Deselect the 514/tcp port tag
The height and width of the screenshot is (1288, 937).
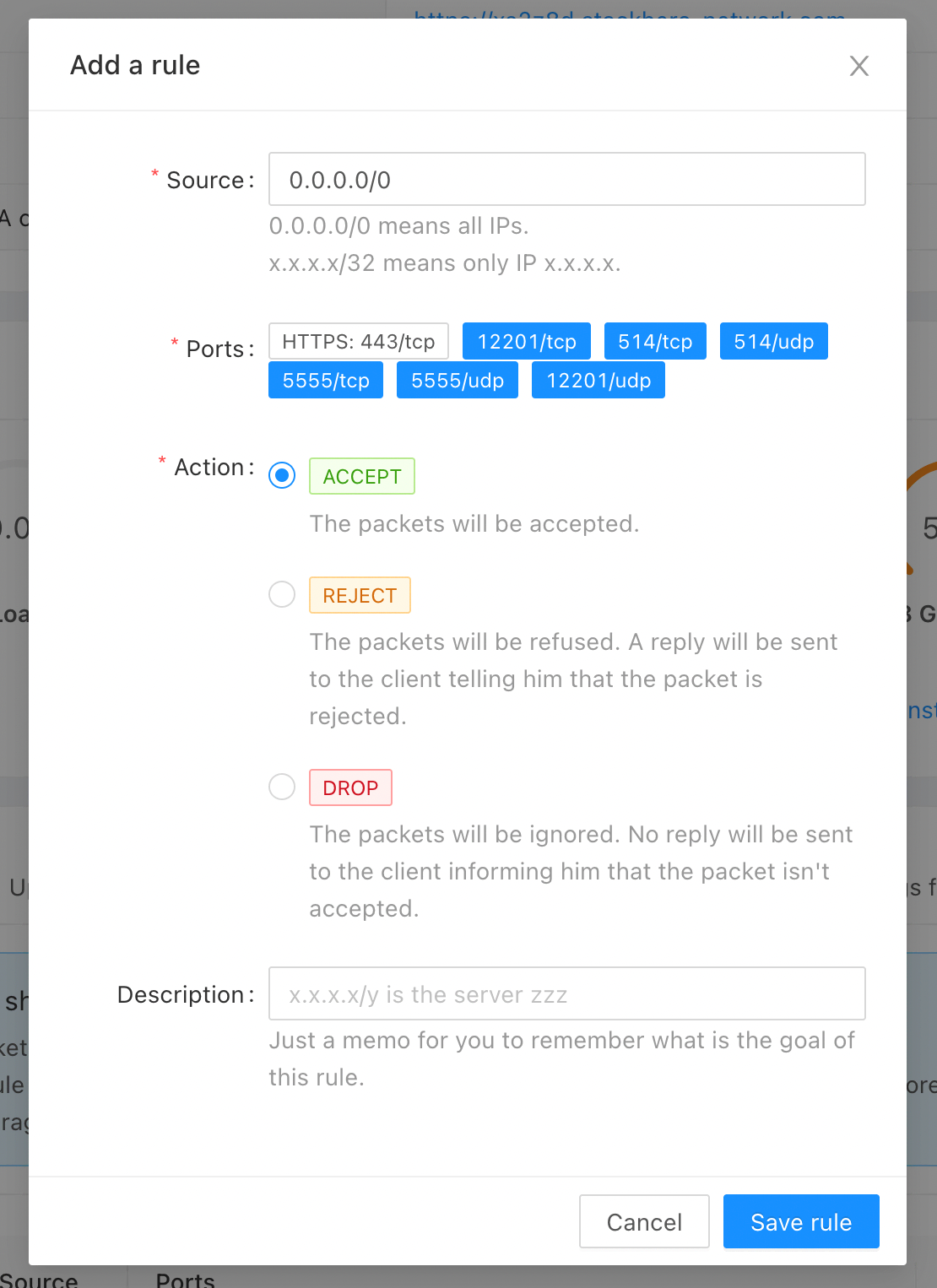(x=655, y=341)
